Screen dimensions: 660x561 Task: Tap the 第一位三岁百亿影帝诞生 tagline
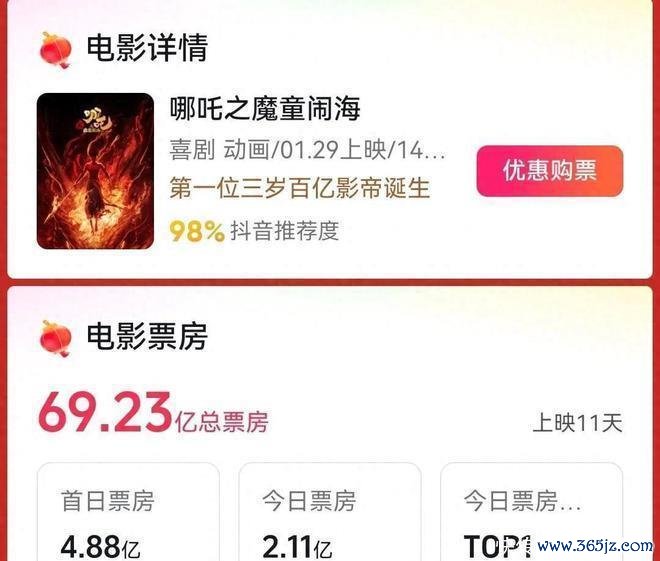[x=299, y=188]
